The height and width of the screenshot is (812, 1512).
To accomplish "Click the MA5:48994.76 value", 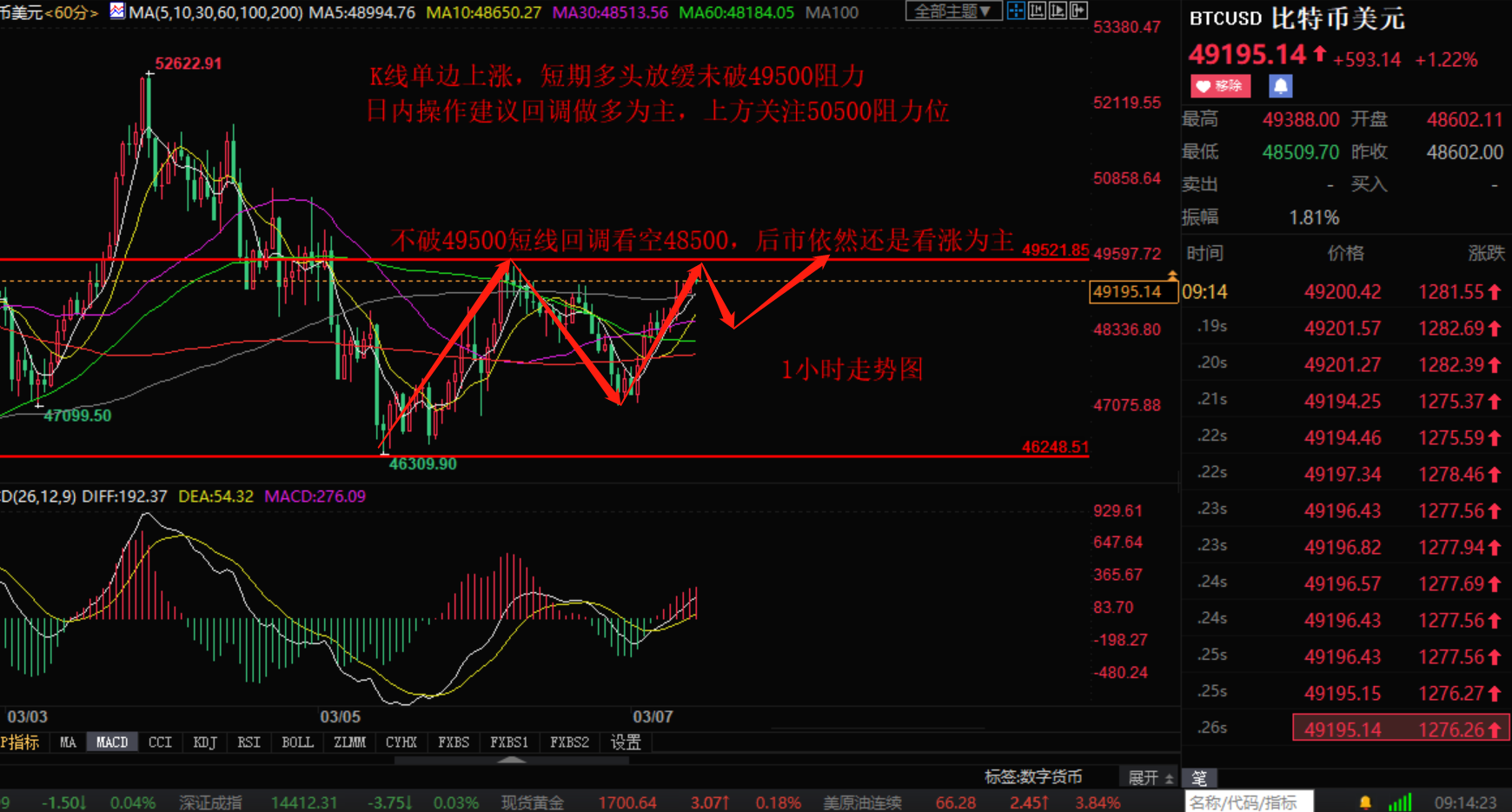I will coord(362,12).
